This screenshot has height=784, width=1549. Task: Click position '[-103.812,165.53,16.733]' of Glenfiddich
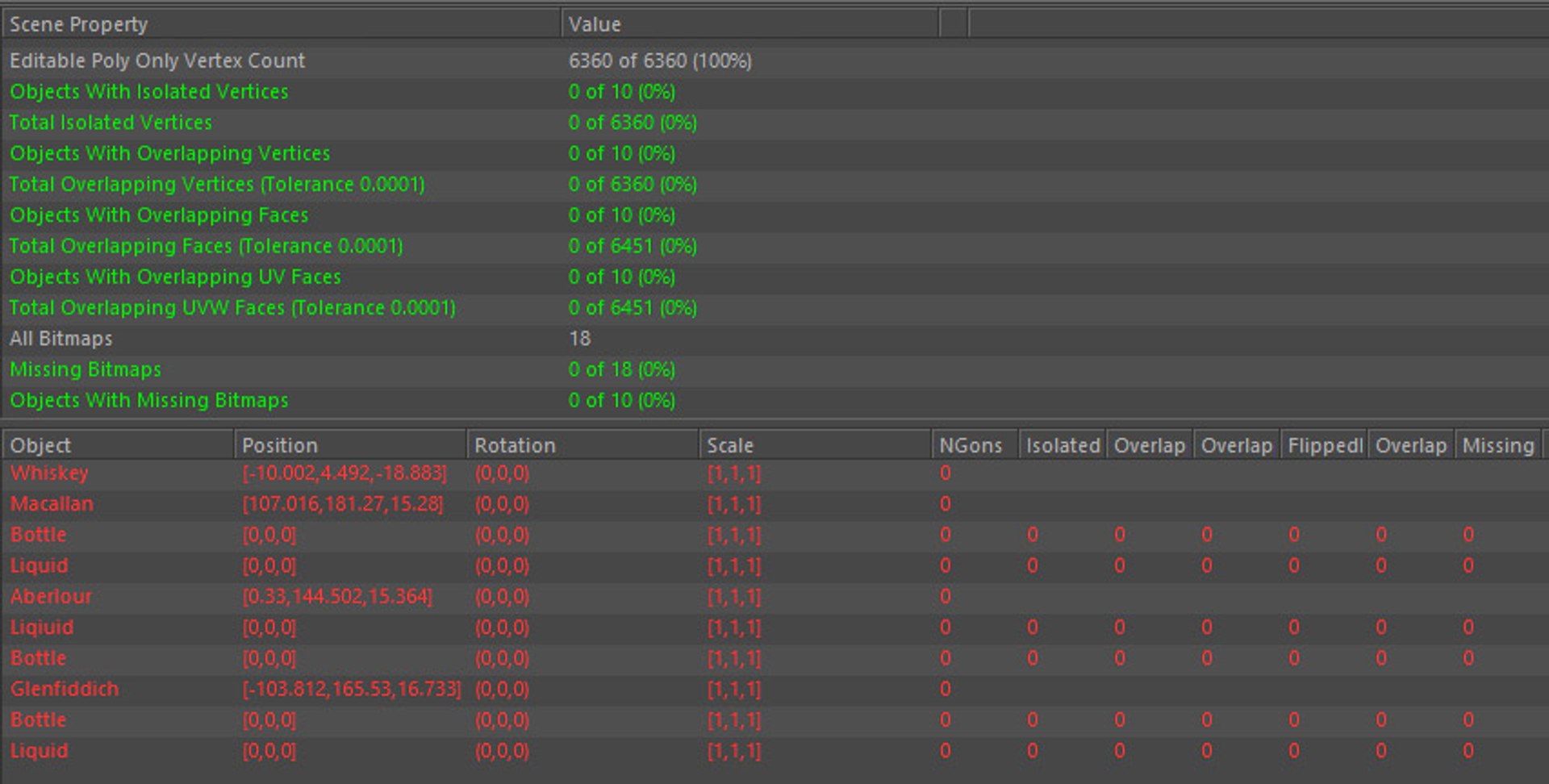point(352,689)
